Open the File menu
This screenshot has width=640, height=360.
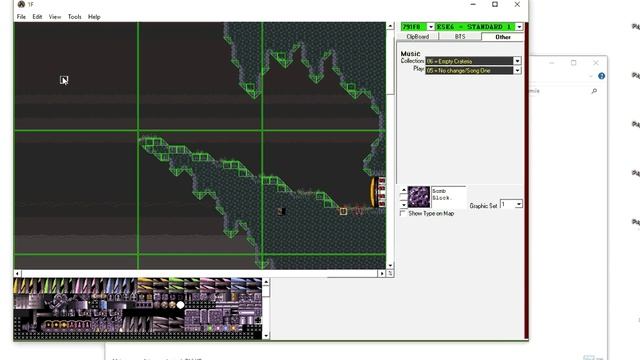point(21,17)
